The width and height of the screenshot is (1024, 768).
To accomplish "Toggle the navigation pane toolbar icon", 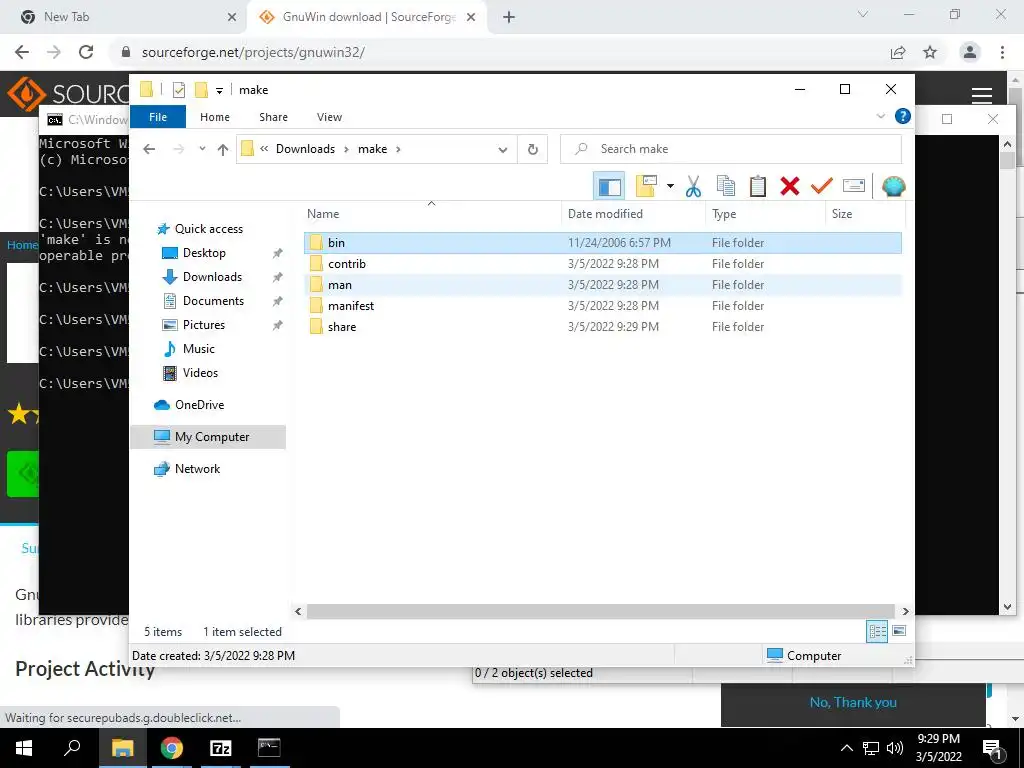I will [609, 187].
